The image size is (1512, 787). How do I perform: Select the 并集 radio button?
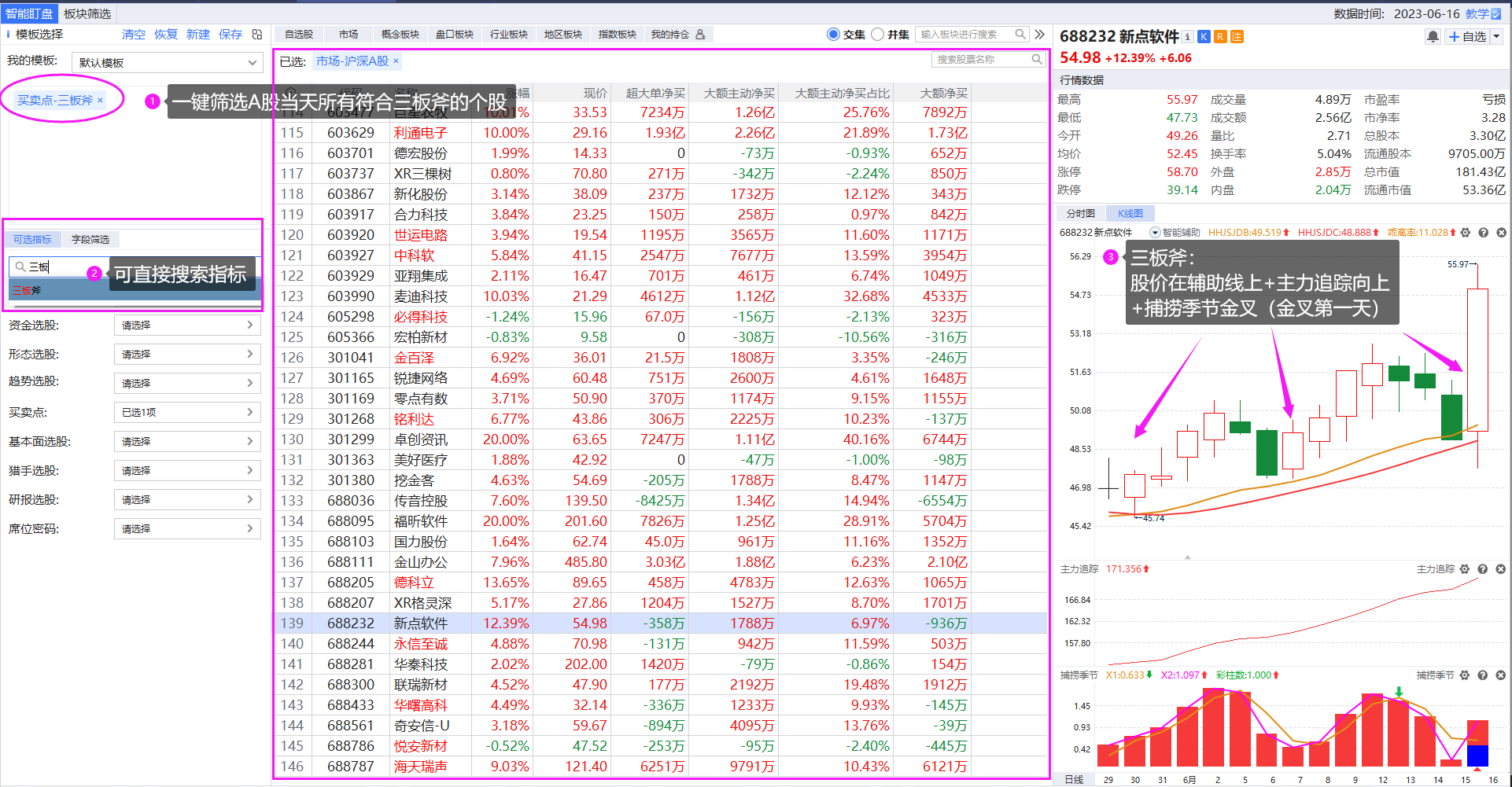coord(877,35)
